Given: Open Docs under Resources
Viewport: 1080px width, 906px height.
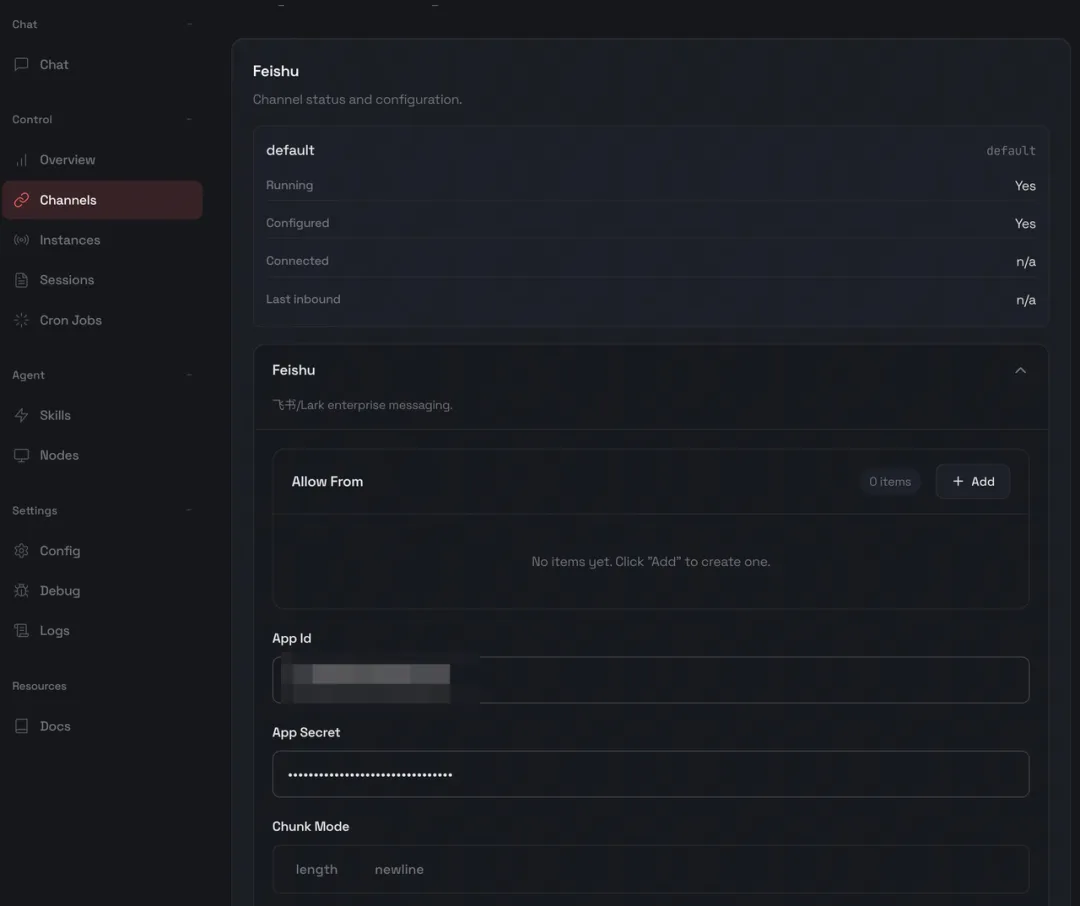Looking at the screenshot, I should [x=102, y=726].
